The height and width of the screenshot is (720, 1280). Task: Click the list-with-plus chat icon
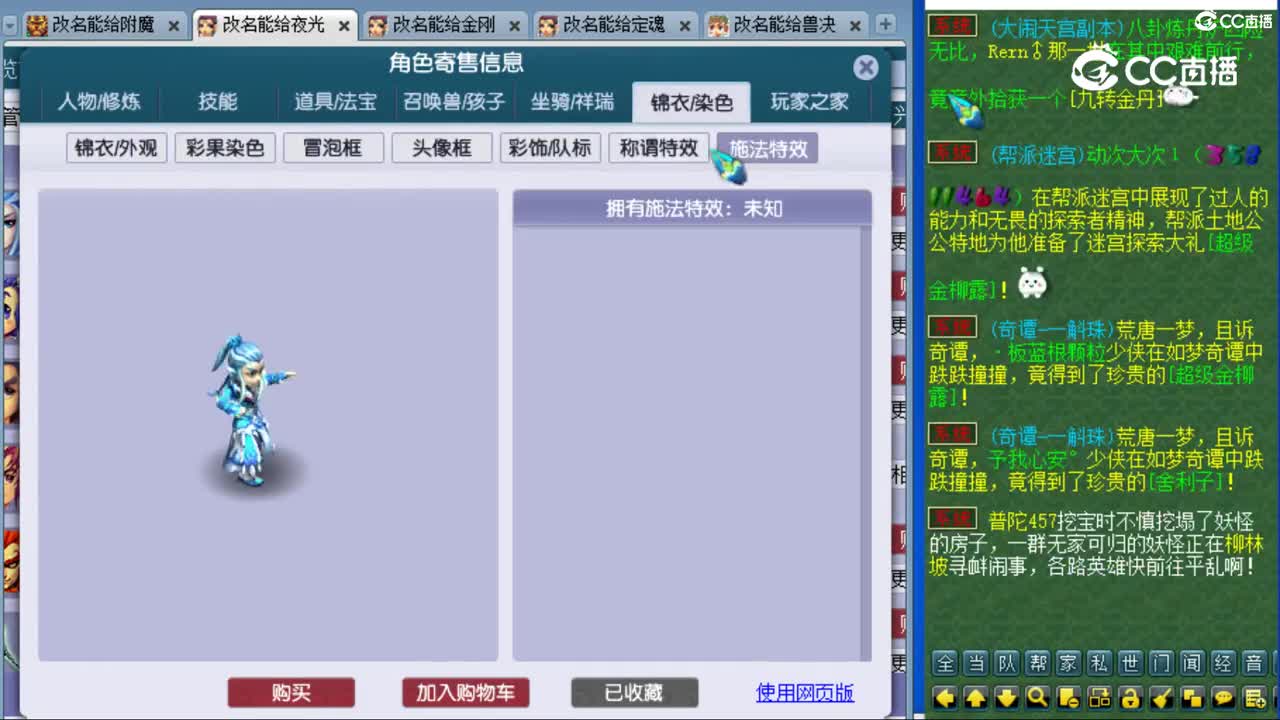(1254, 697)
